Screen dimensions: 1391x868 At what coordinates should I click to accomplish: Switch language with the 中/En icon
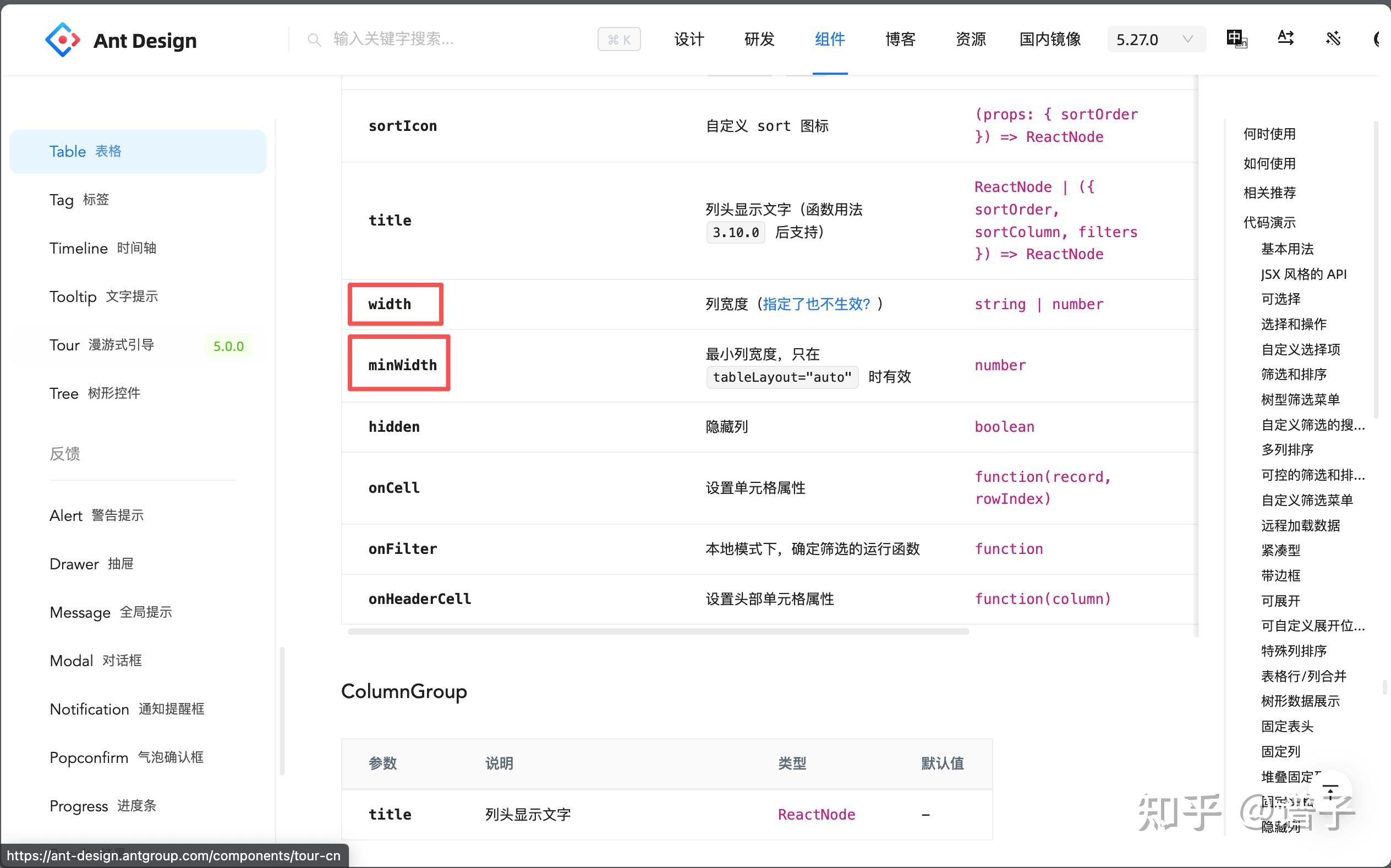(1236, 39)
